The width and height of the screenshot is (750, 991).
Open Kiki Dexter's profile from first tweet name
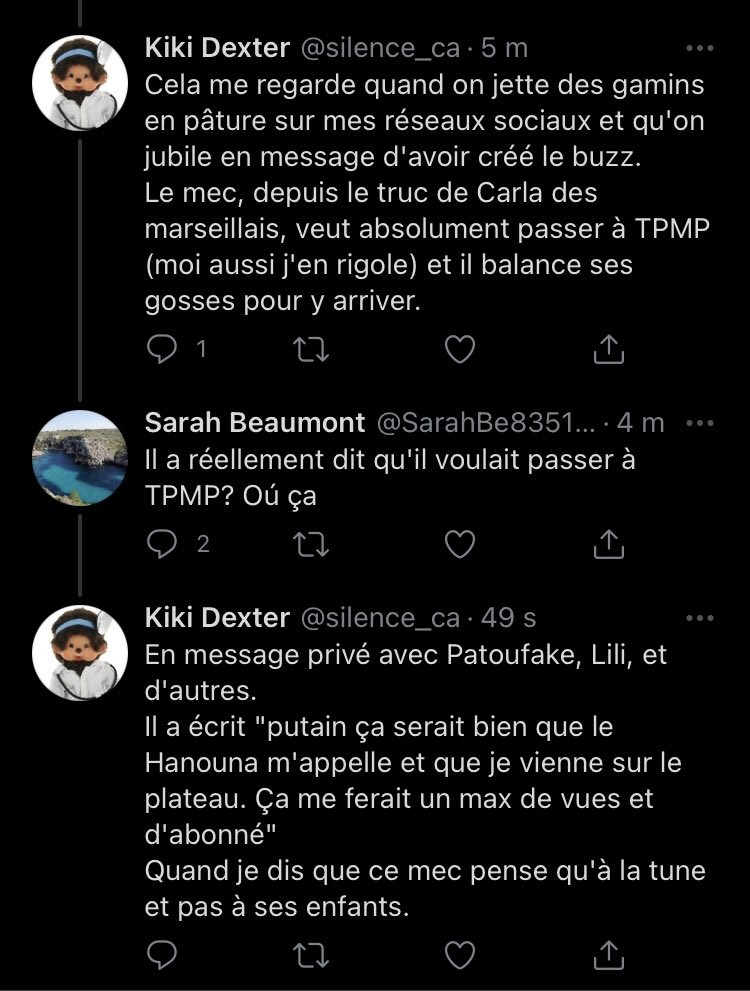216,48
